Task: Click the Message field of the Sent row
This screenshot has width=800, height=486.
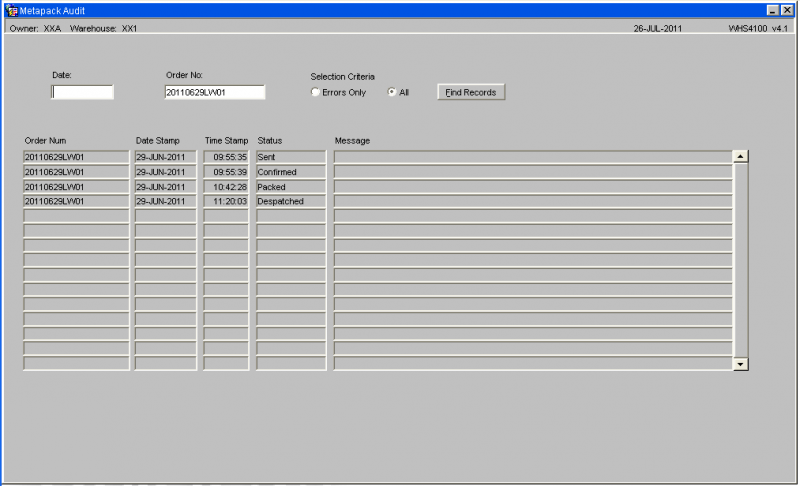Action: 533,157
